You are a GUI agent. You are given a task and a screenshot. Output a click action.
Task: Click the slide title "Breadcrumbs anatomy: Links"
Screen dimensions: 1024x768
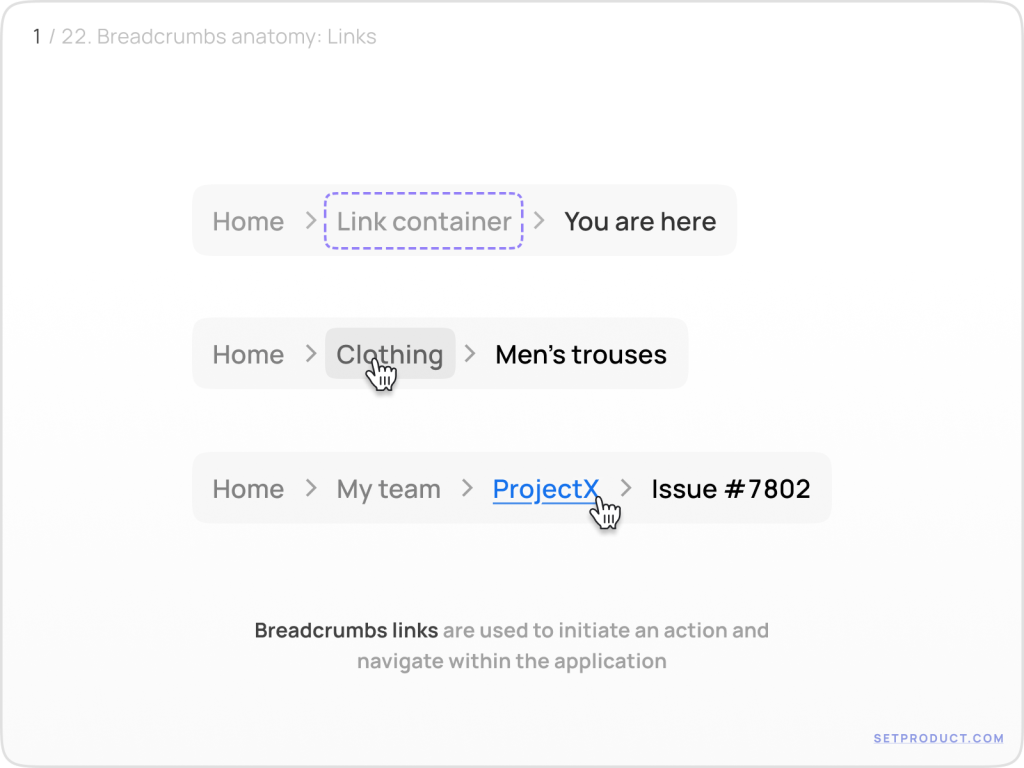237,38
